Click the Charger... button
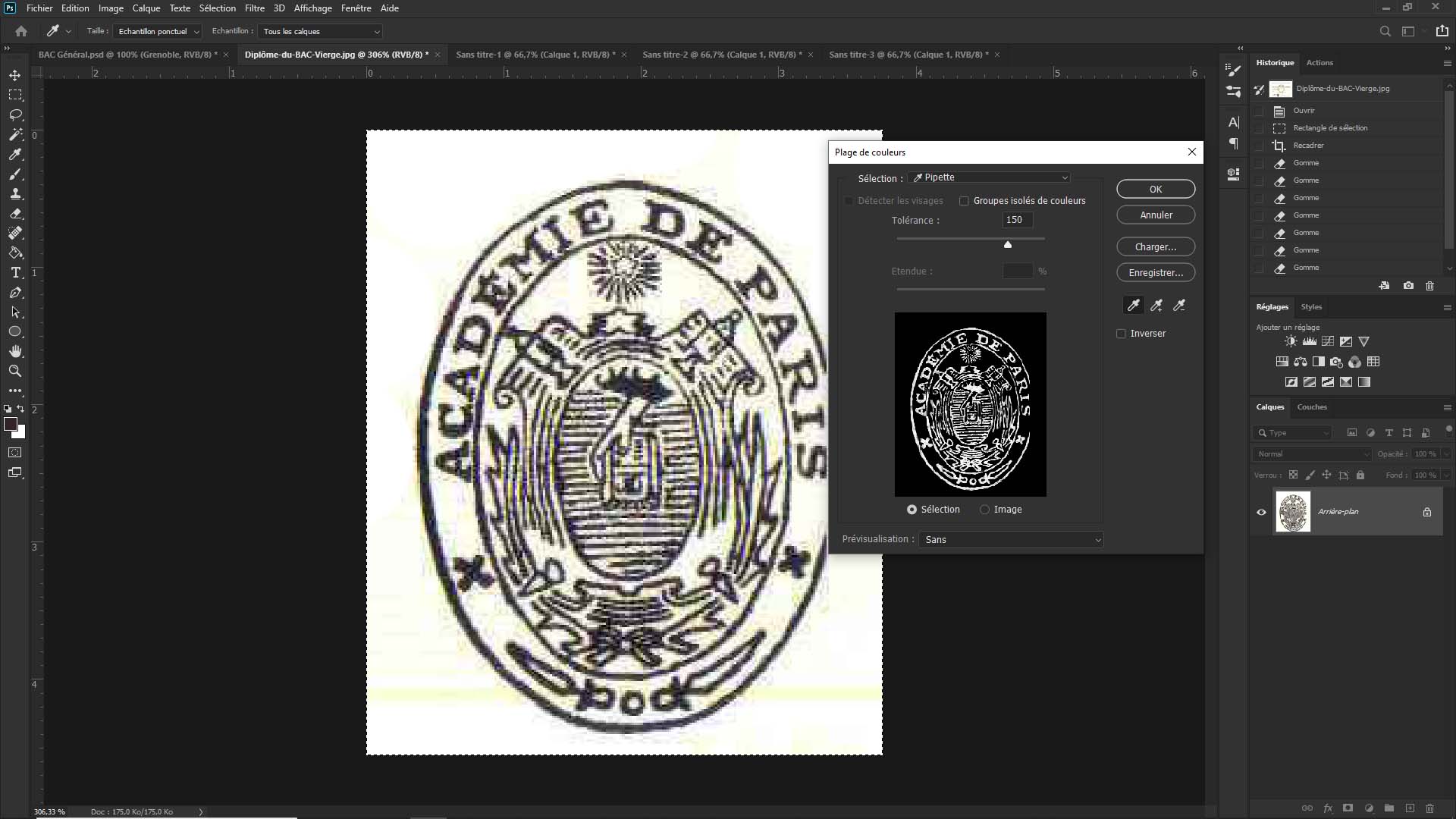Image resolution: width=1456 pixels, height=819 pixels. (1155, 246)
